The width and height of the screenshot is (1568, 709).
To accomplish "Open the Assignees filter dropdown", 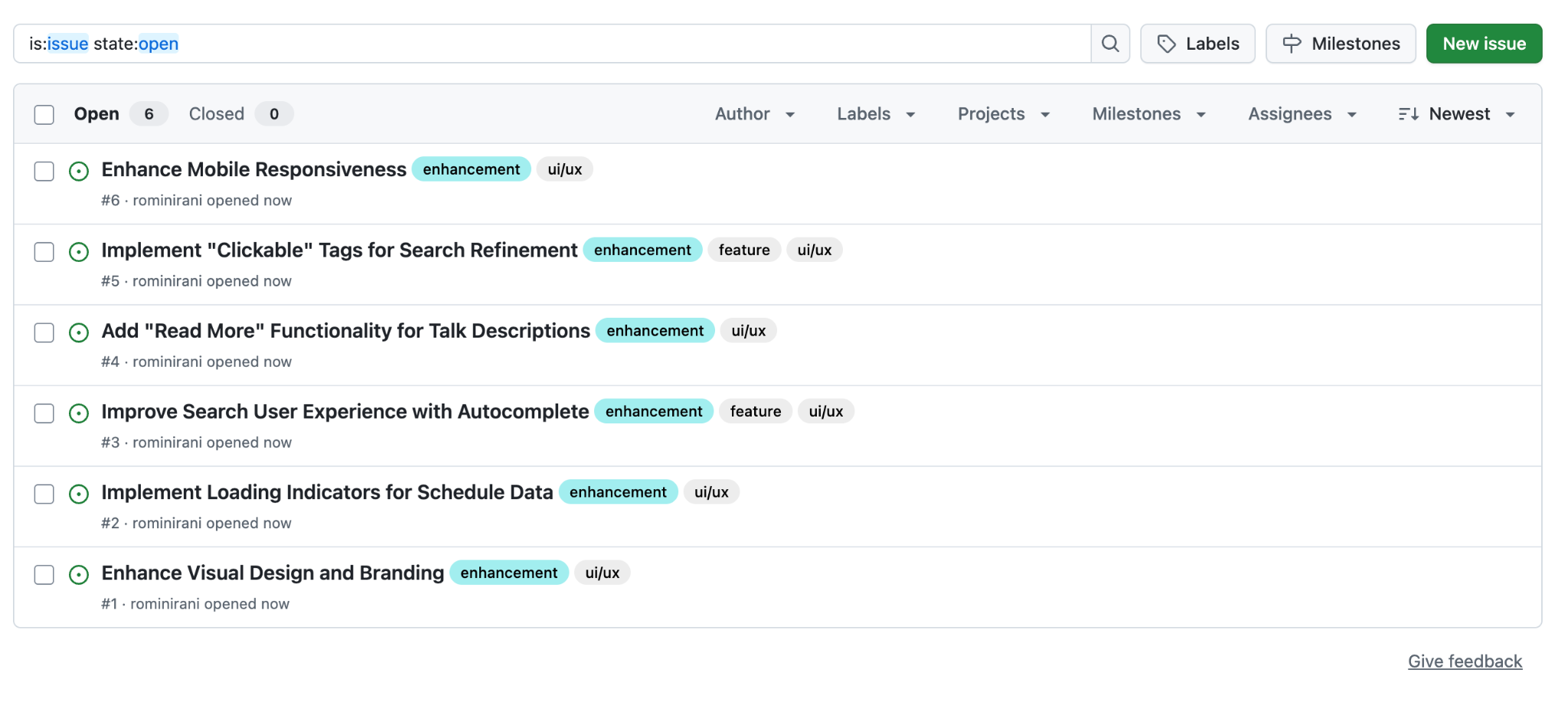I will point(1302,114).
